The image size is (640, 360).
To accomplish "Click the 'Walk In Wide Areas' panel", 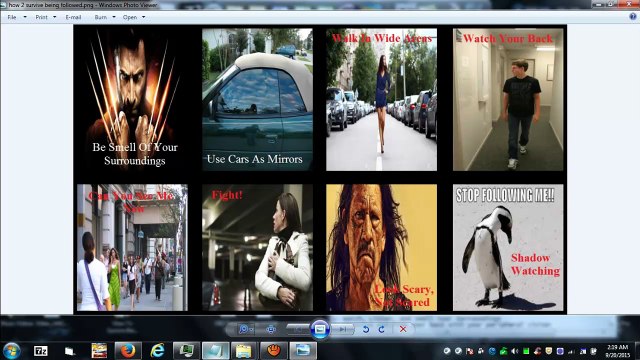I will pyautogui.click(x=381, y=99).
